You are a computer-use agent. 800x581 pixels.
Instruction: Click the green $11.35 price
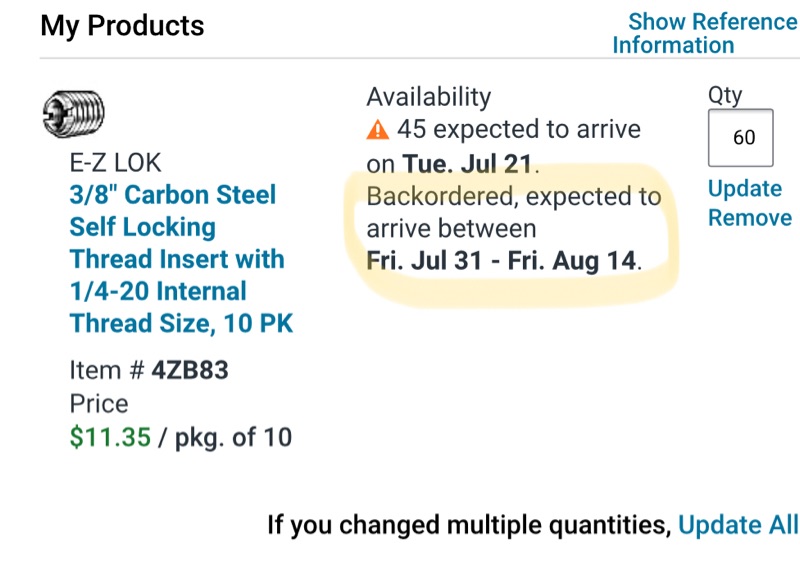(x=110, y=437)
